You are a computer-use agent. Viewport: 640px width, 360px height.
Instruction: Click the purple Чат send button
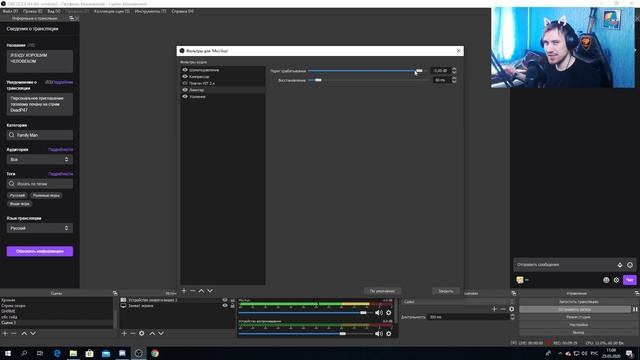[629, 280]
